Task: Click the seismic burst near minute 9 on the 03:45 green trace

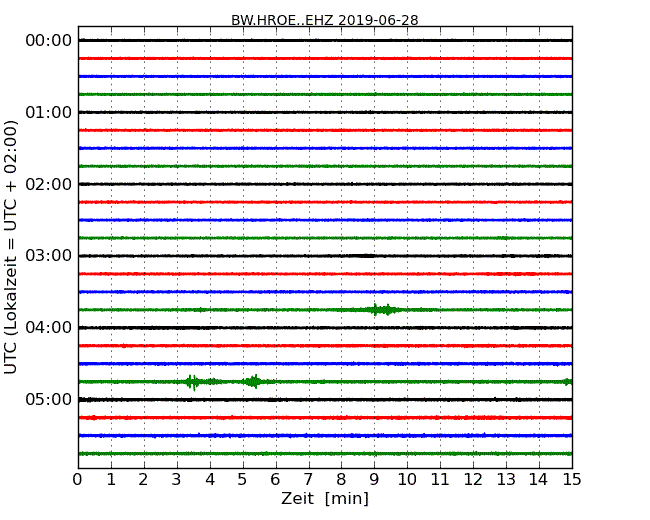Action: coord(382,310)
